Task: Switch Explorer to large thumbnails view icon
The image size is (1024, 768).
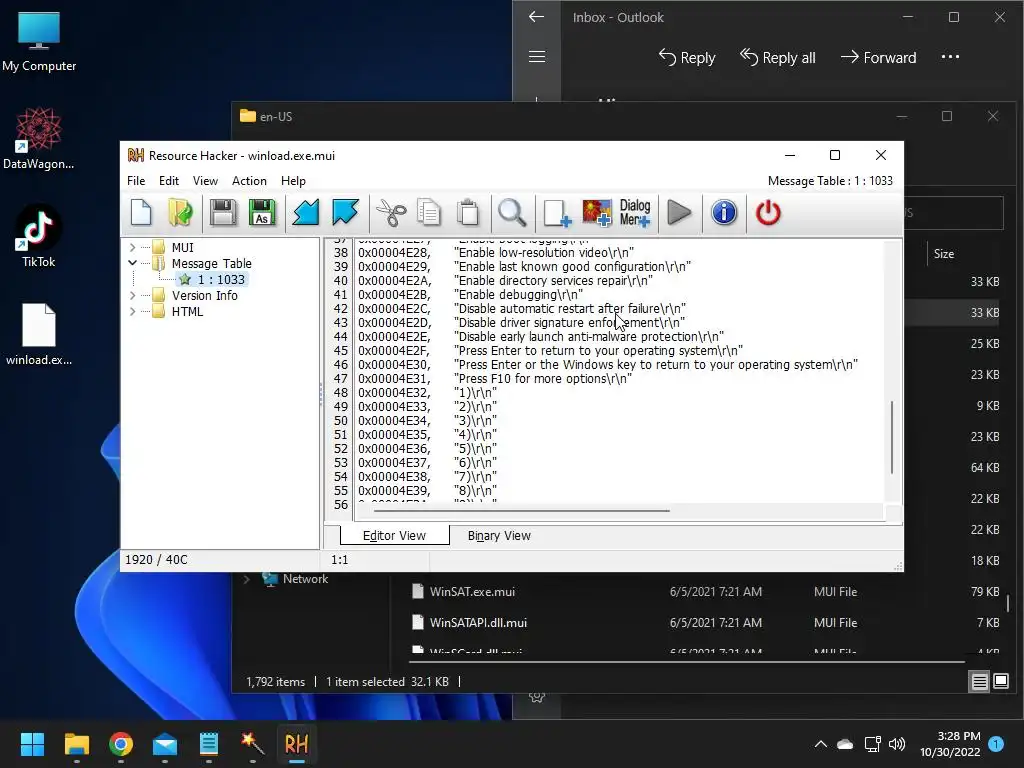Action: [1000, 682]
